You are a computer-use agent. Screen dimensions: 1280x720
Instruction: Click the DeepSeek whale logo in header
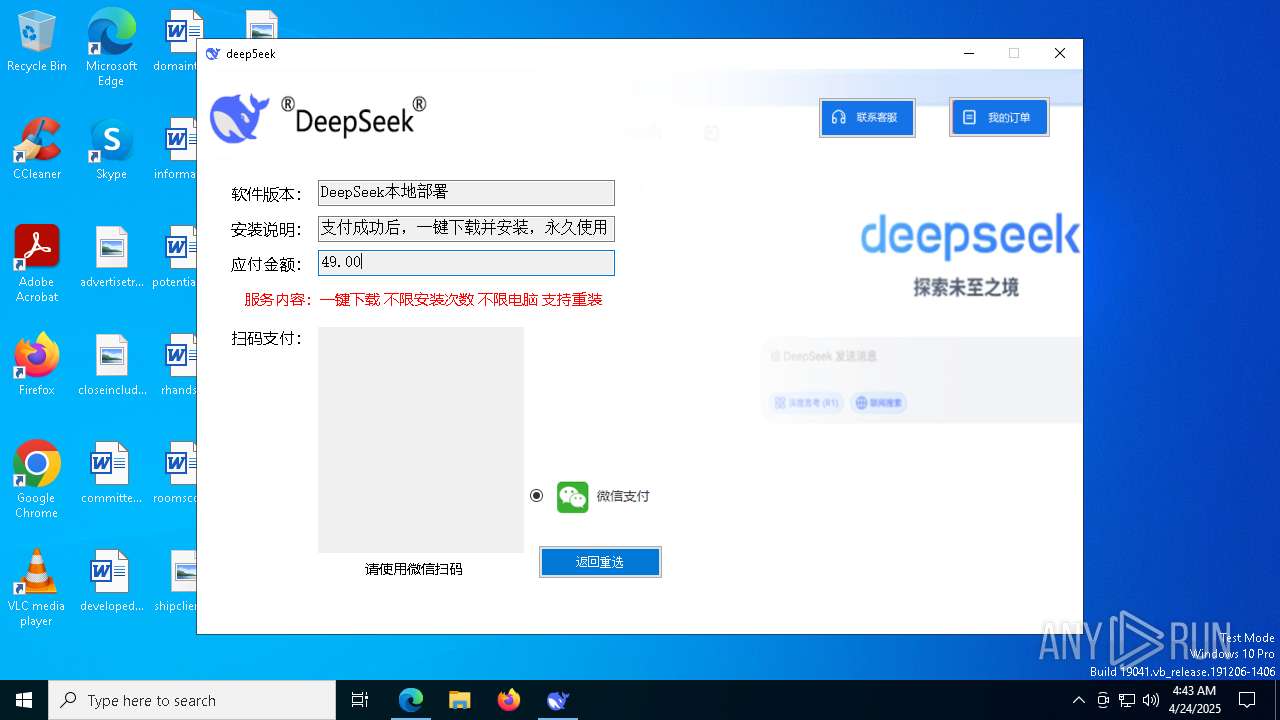pos(240,118)
